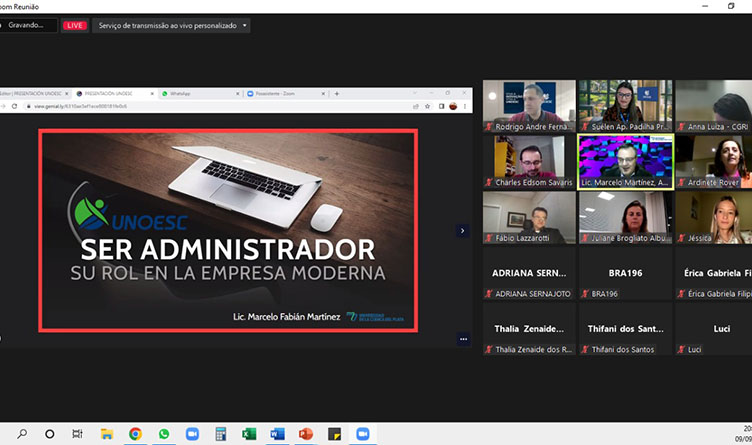Open a new browser tab with plus

click(337, 93)
